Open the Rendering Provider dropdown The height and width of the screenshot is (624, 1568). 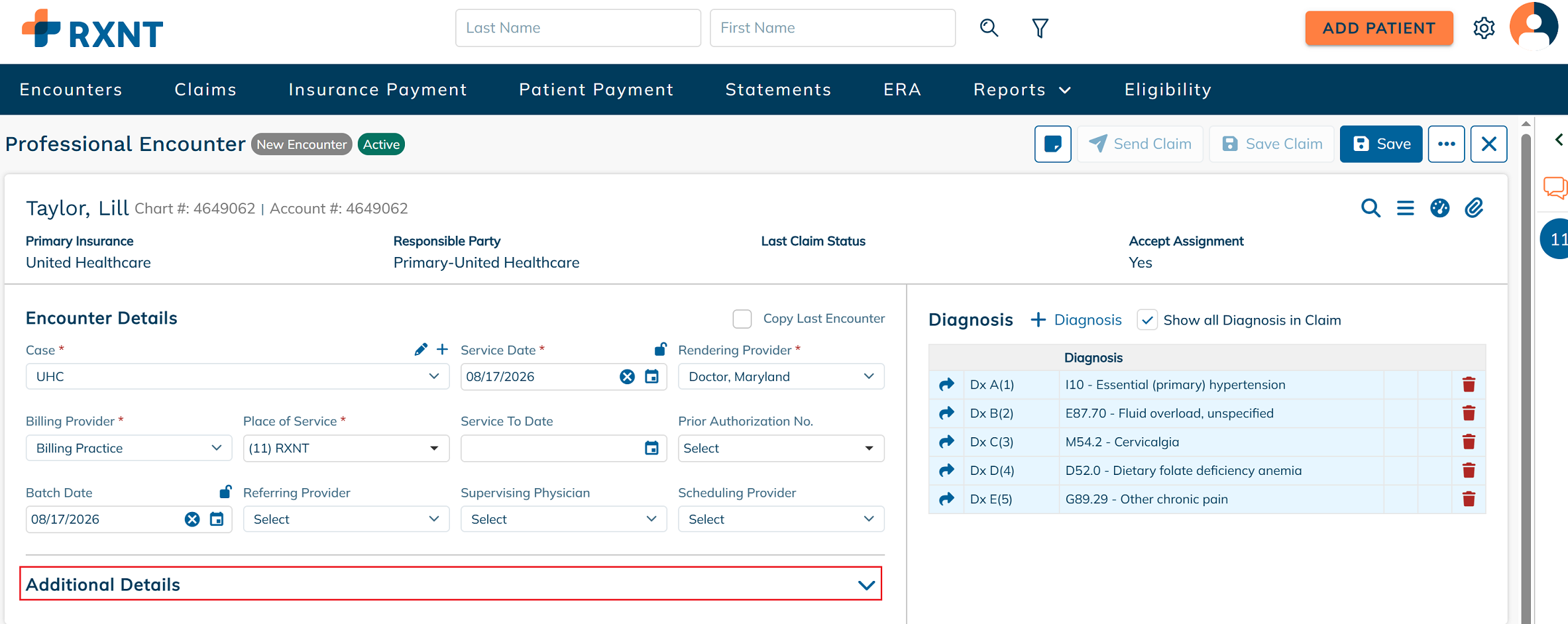(x=781, y=376)
